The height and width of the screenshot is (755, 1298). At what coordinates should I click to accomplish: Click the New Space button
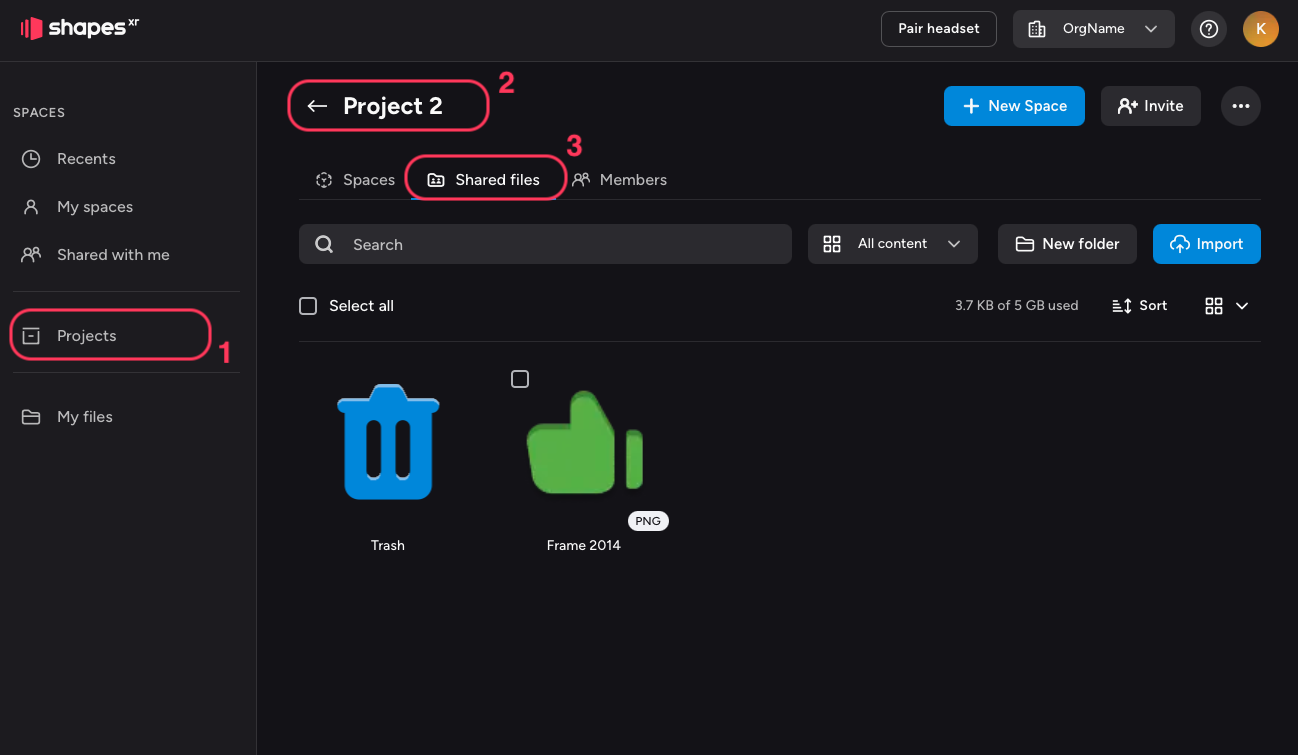[x=1013, y=106]
